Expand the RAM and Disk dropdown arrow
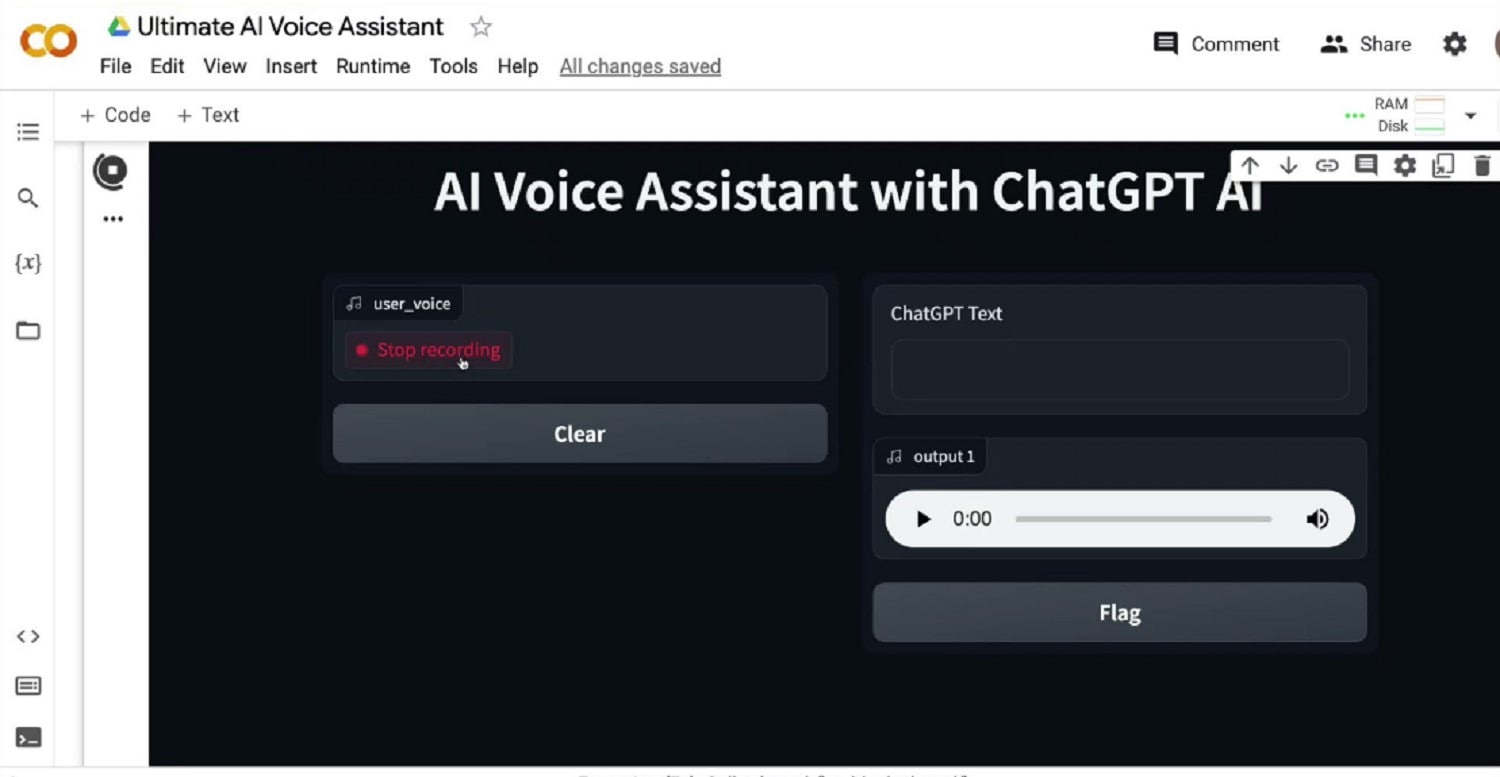This screenshot has width=1500, height=777. tap(1470, 116)
